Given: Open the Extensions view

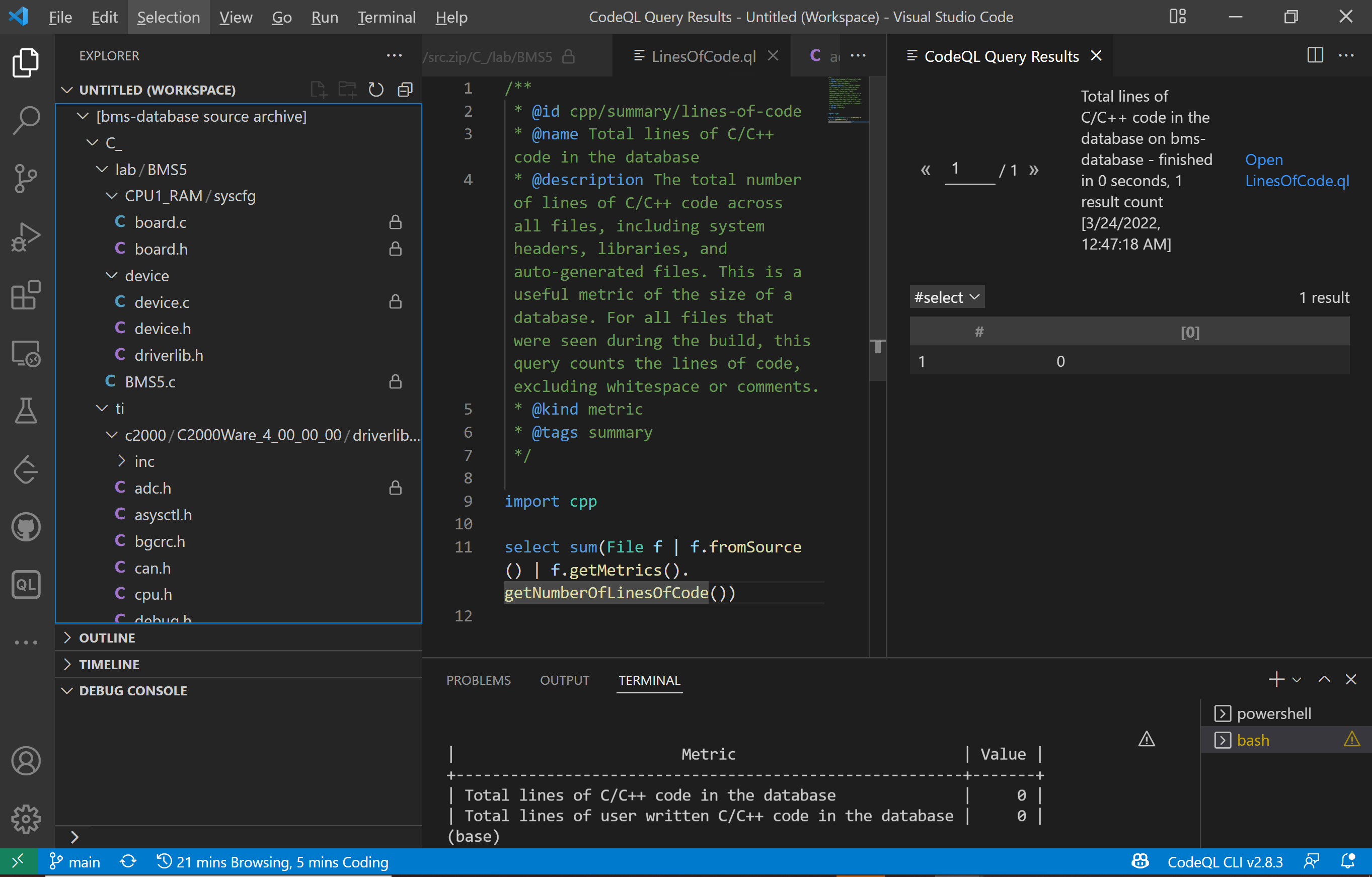Looking at the screenshot, I should [x=26, y=295].
